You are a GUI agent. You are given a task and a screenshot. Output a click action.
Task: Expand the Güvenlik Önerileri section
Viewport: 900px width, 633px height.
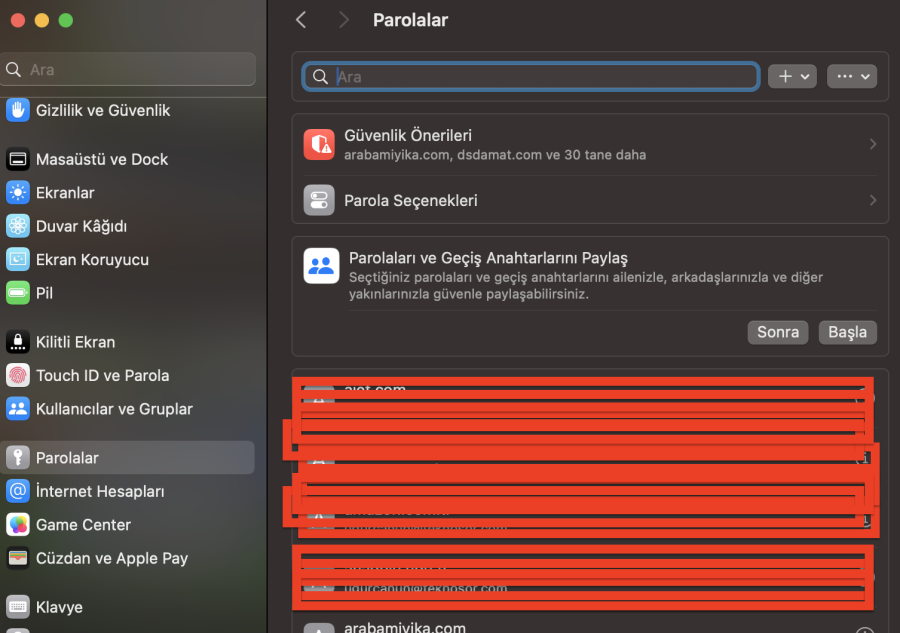tap(589, 145)
